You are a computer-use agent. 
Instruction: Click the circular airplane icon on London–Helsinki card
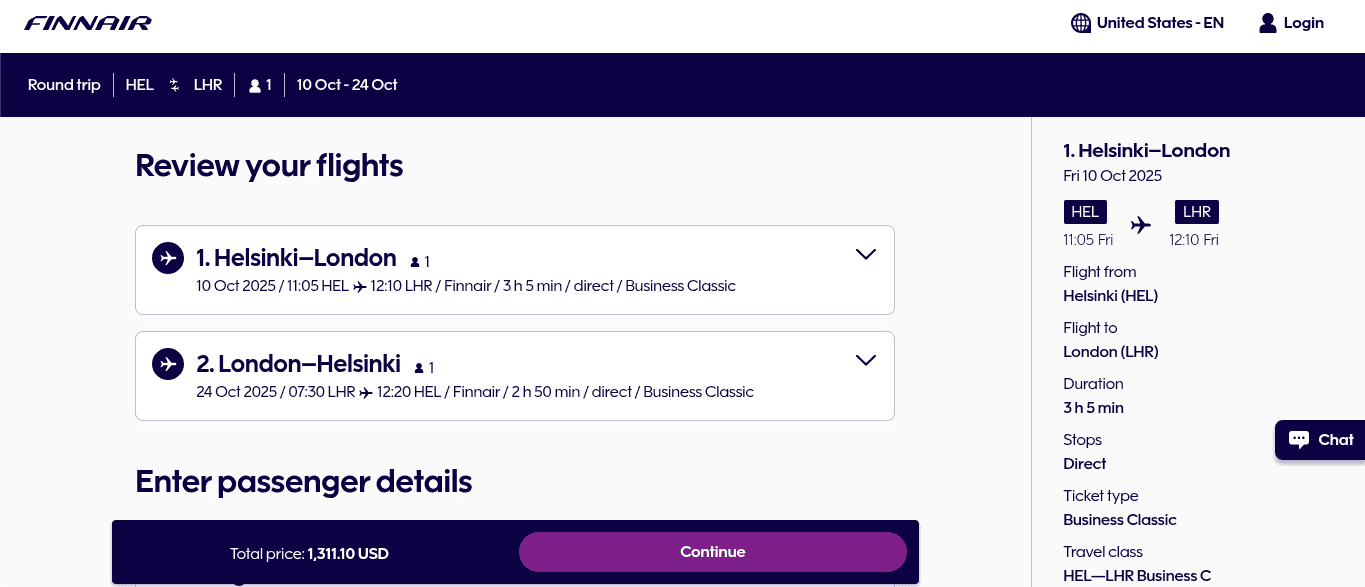[167, 364]
